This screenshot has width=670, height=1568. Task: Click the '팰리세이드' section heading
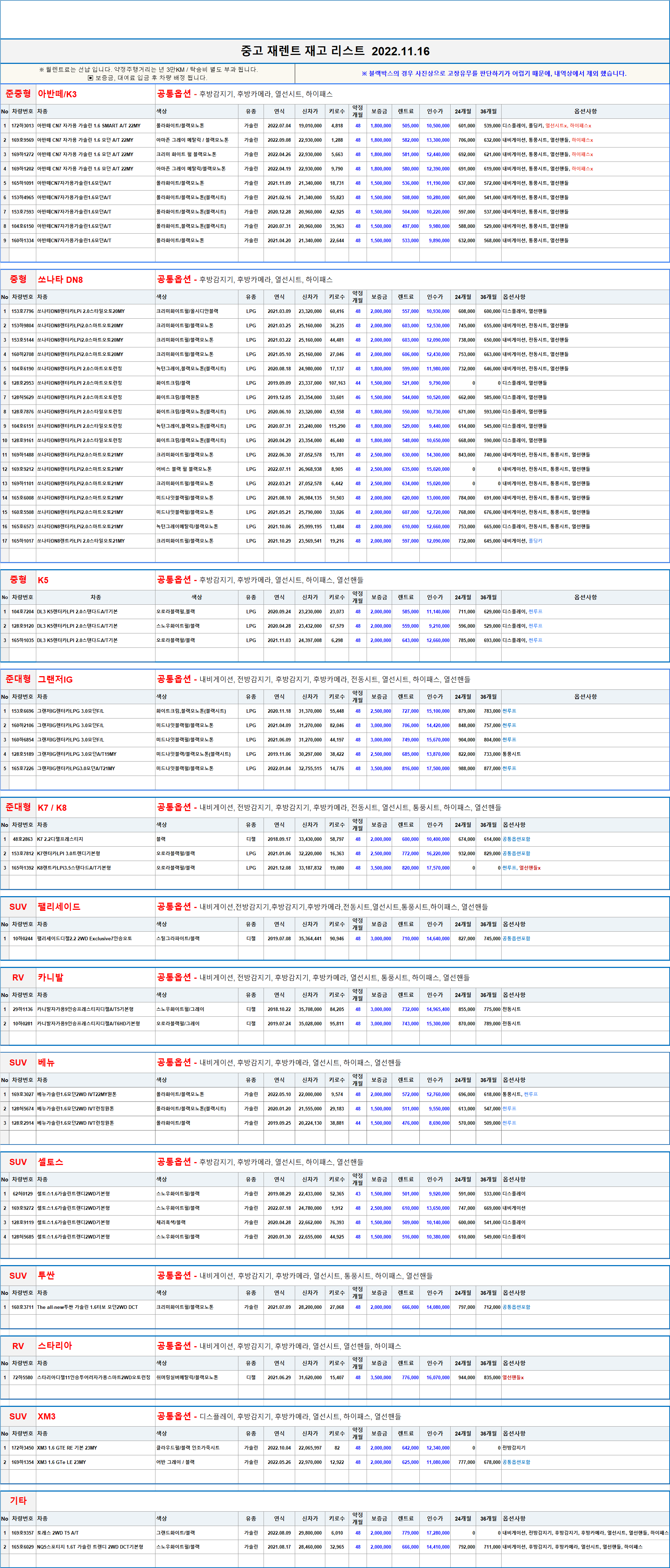[59, 907]
